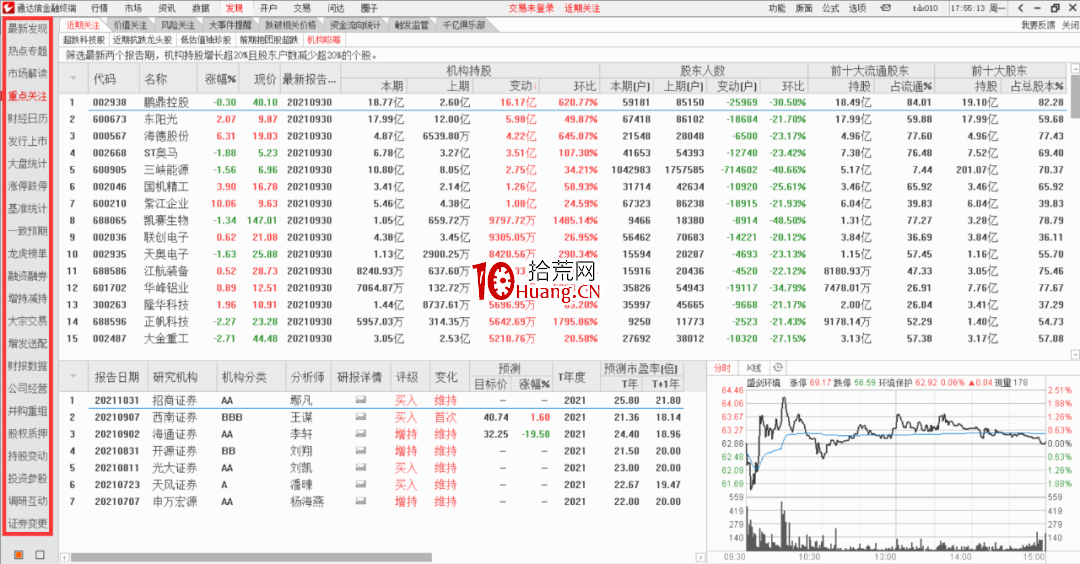
Task: Open 龙虎榜单 in the left sidebar
Action: 28,253
